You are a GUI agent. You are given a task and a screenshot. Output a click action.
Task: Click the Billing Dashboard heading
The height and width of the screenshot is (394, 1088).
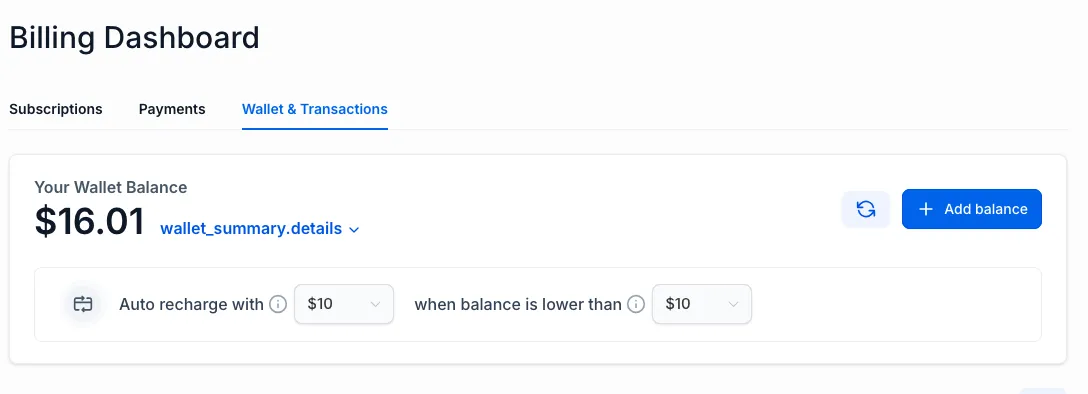134,37
